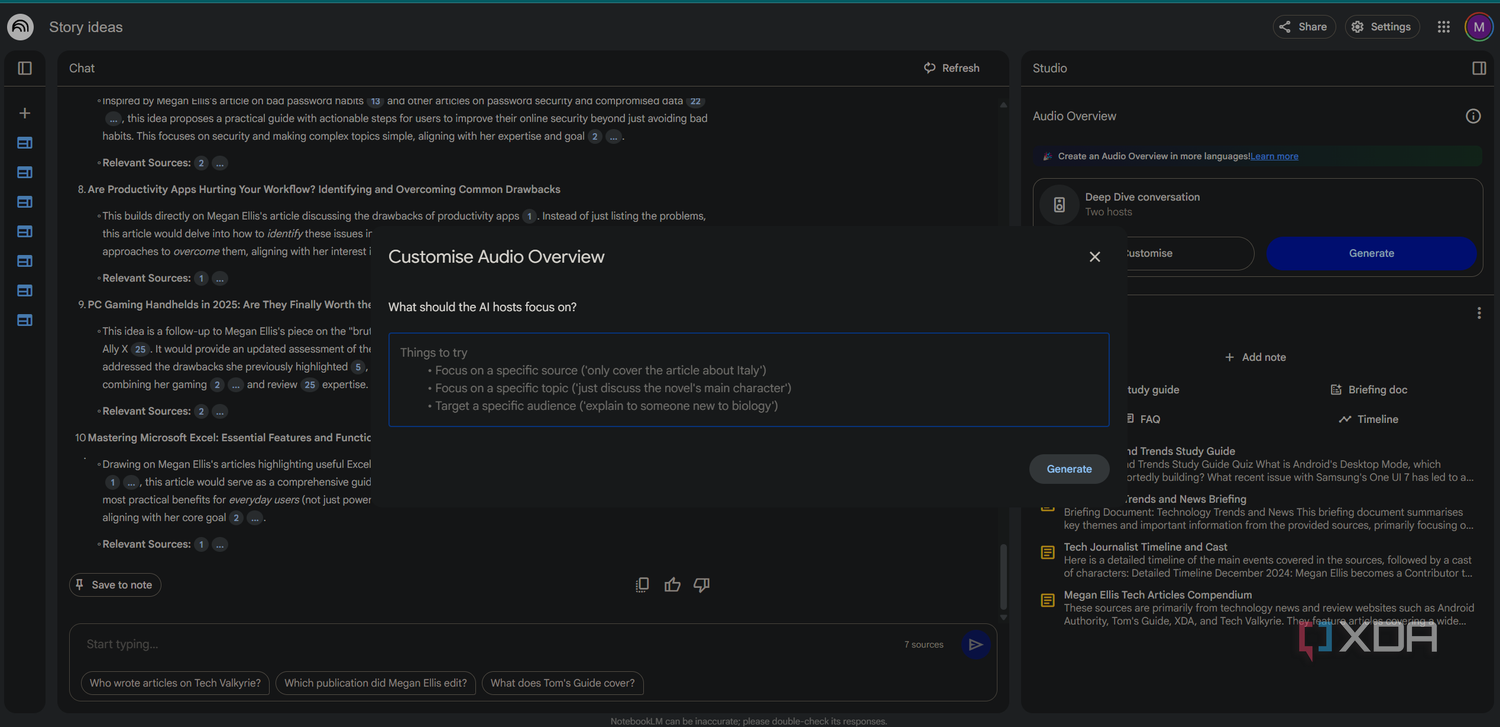This screenshot has height=727, width=1500.
Task: Click the 7 sources indicator
Action: click(924, 645)
